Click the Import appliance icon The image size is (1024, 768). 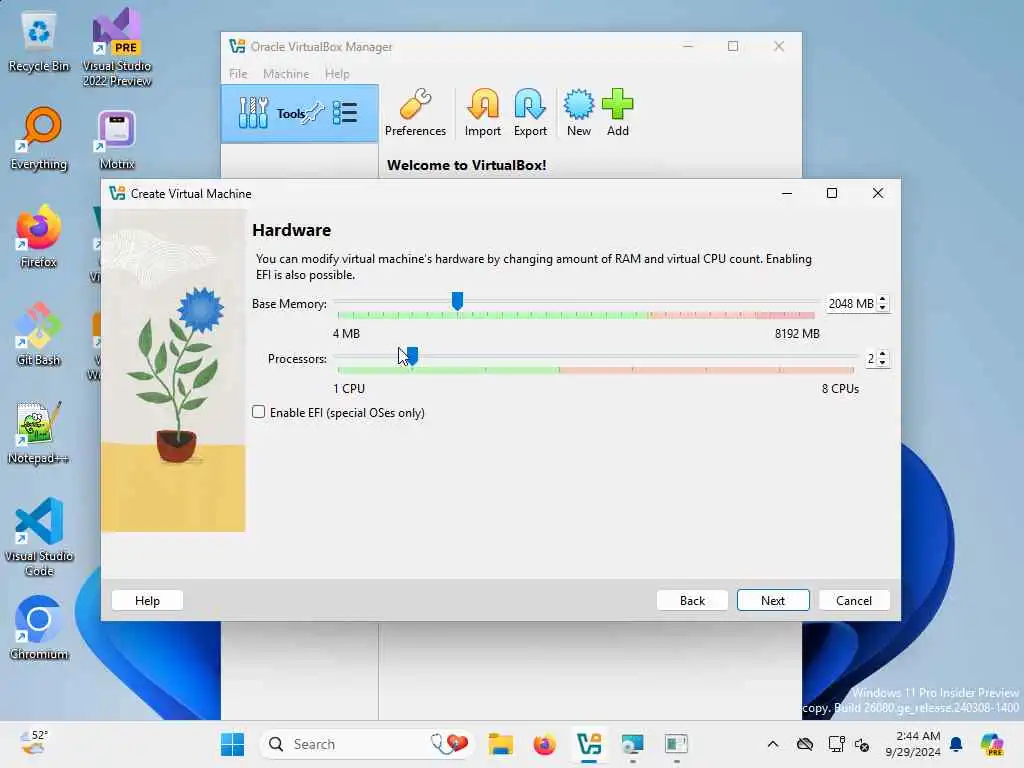click(x=483, y=104)
